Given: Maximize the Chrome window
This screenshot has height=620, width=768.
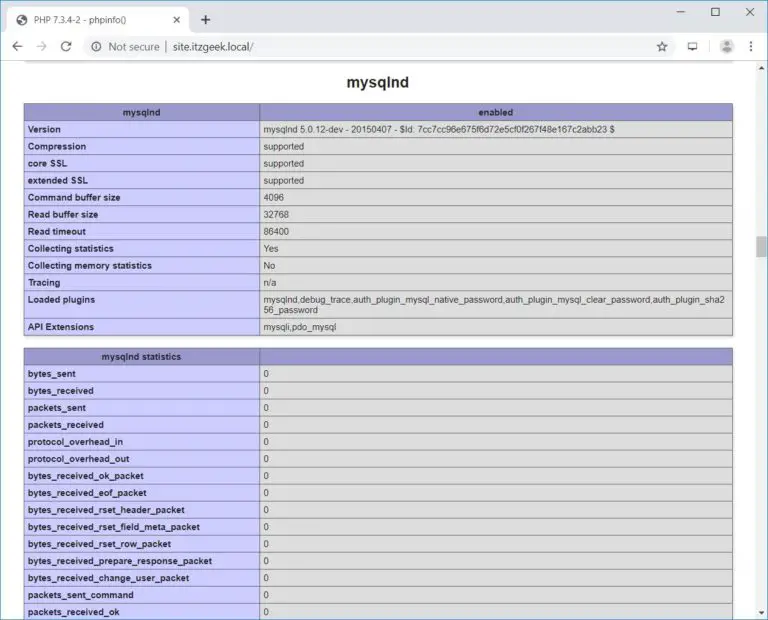Looking at the screenshot, I should click(x=715, y=13).
